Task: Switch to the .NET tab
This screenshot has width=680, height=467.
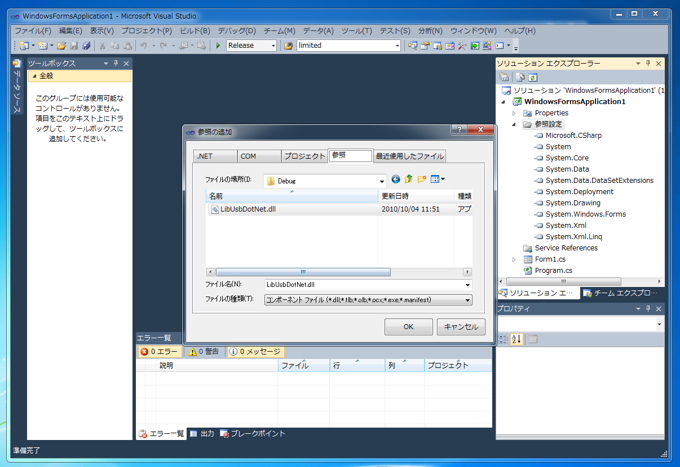Action: point(215,156)
